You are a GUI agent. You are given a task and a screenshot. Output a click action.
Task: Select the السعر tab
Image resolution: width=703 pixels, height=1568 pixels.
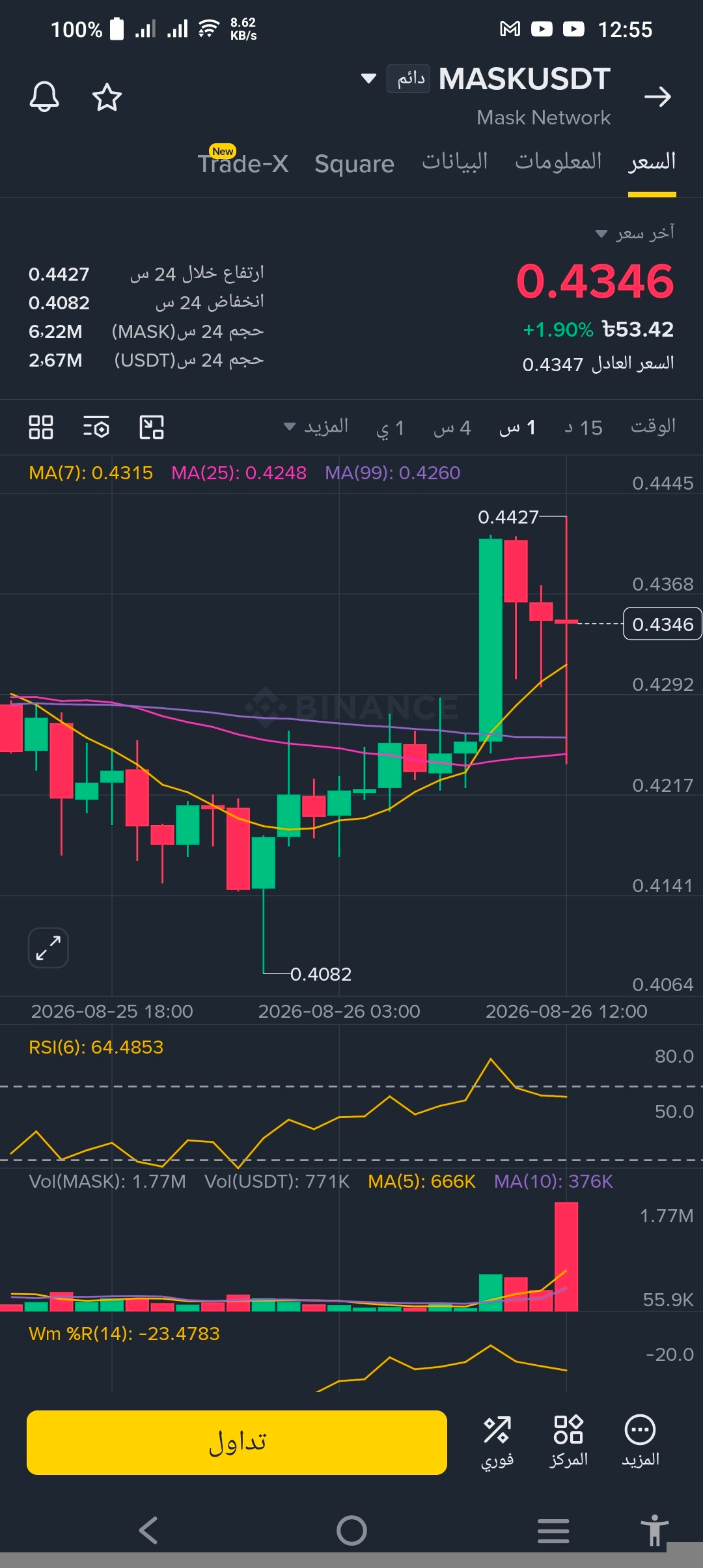click(x=652, y=161)
